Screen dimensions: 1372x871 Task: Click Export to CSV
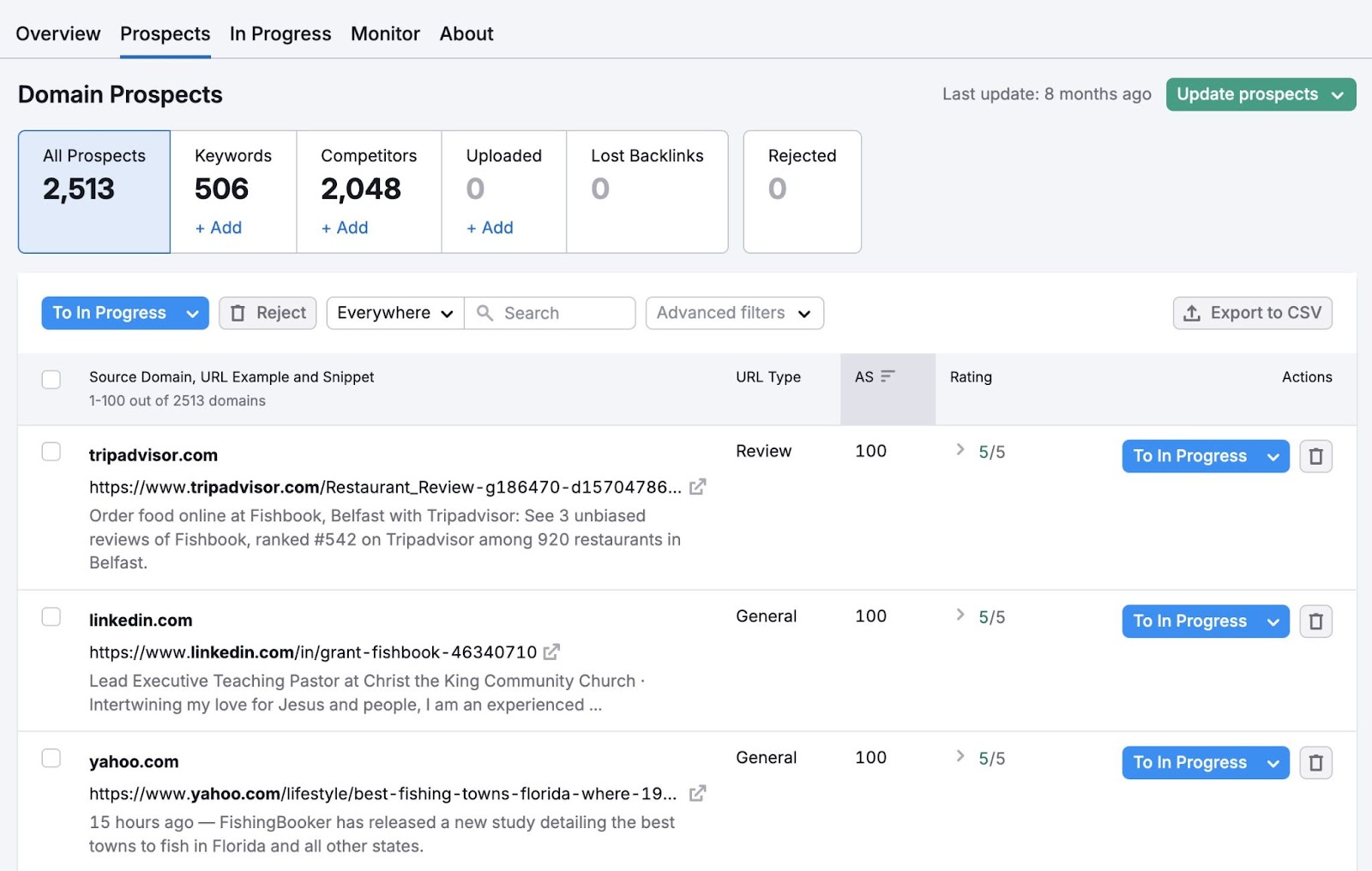[x=1252, y=313]
